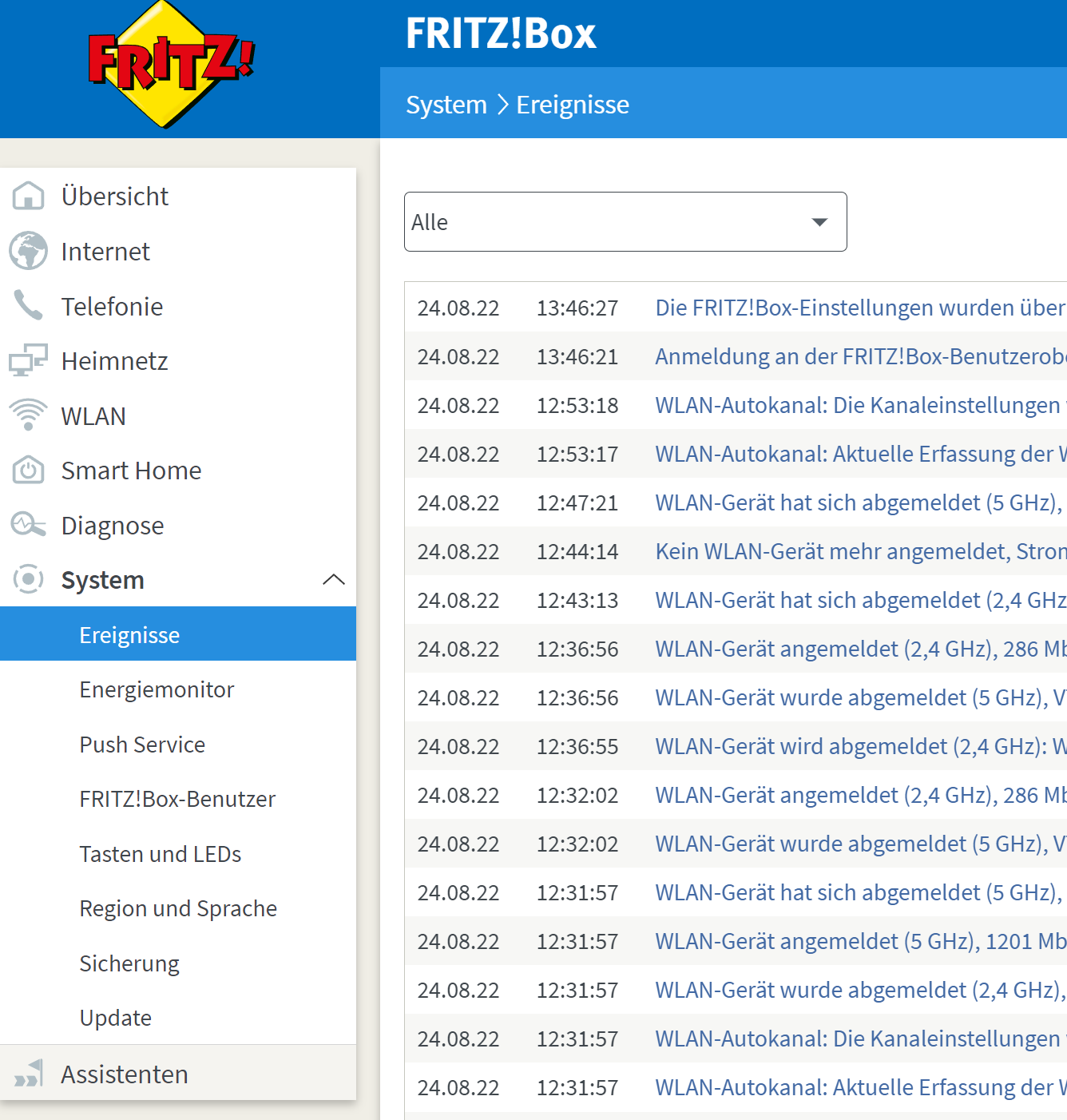
Task: Open Region und Sprache page
Action: pyautogui.click(x=178, y=908)
